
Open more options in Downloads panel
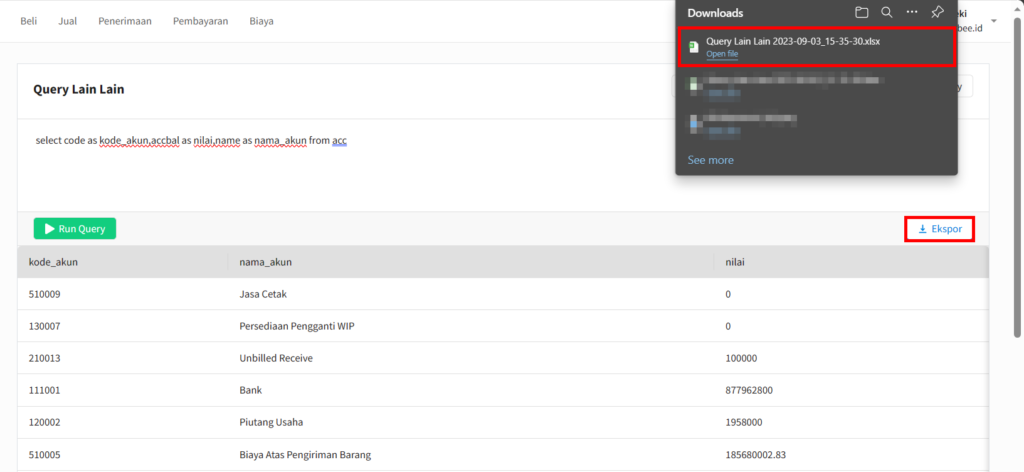pos(912,13)
